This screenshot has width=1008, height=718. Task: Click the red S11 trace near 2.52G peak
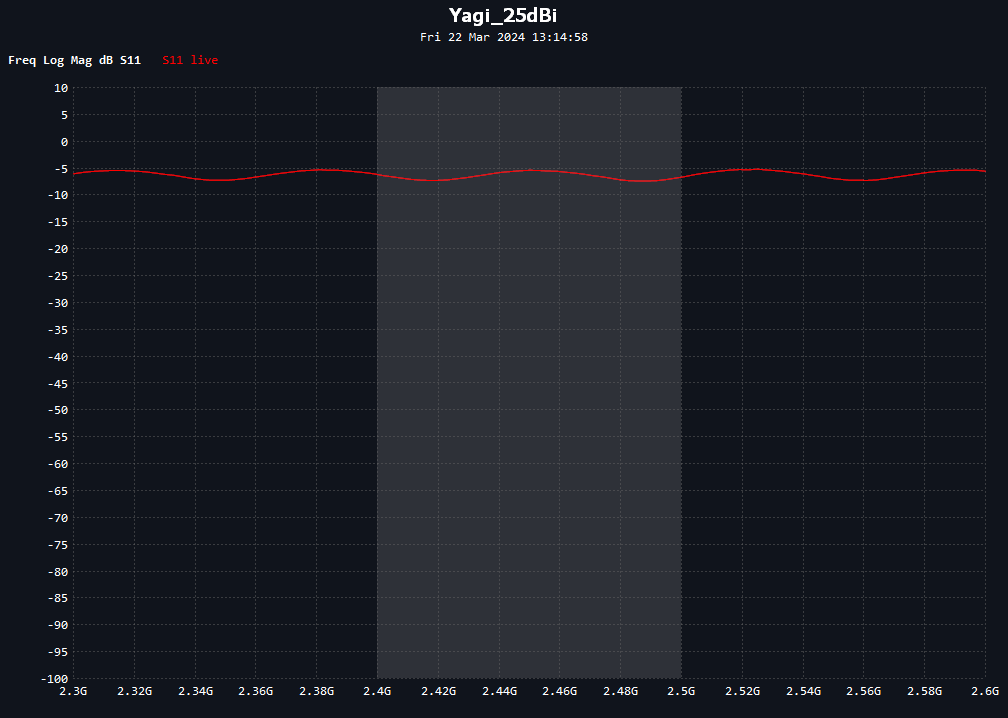tap(756, 170)
